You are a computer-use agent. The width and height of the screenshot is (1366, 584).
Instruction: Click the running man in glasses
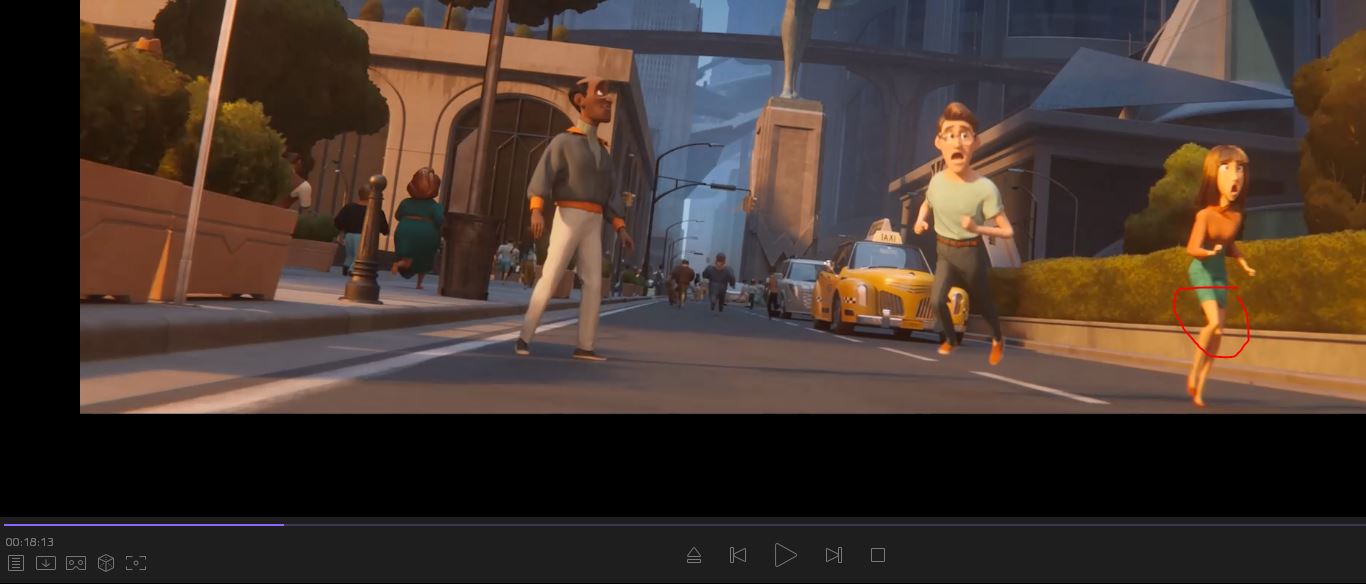(x=962, y=220)
